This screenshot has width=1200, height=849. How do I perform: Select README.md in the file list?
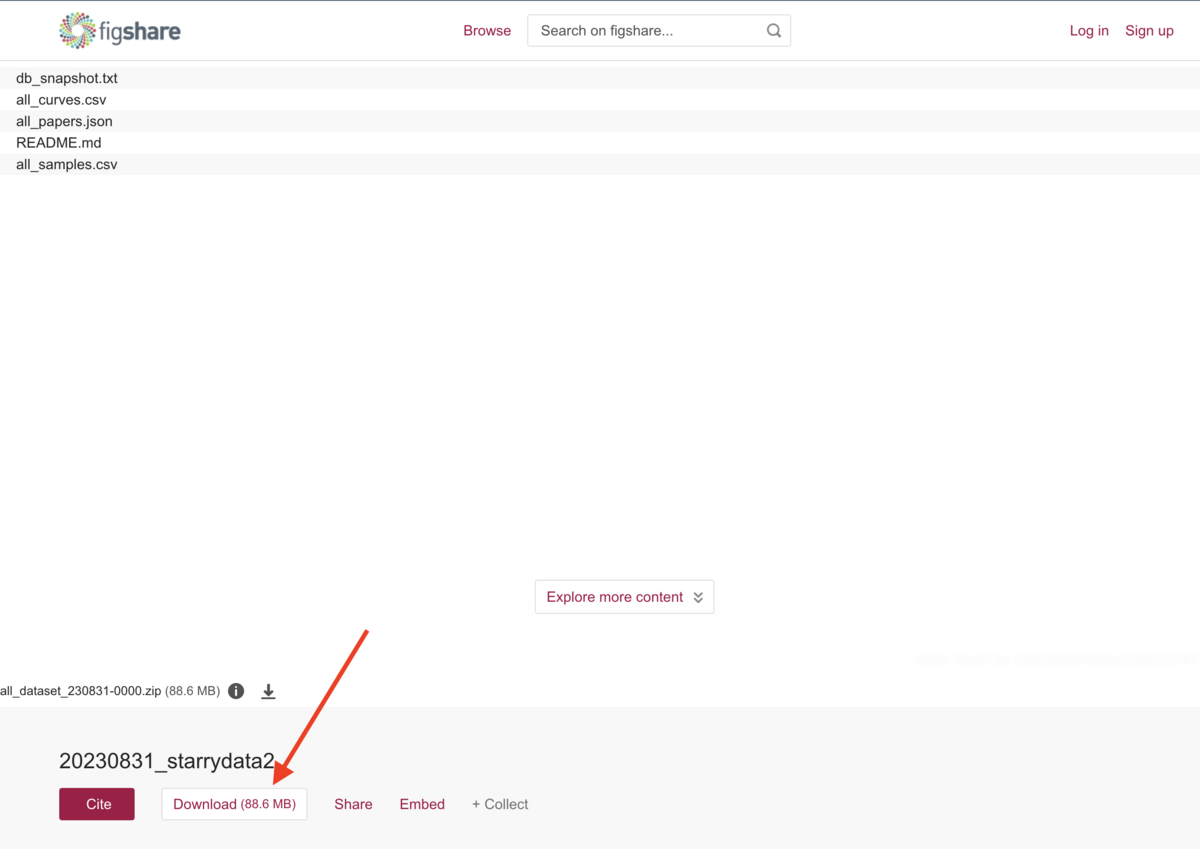tap(58, 143)
